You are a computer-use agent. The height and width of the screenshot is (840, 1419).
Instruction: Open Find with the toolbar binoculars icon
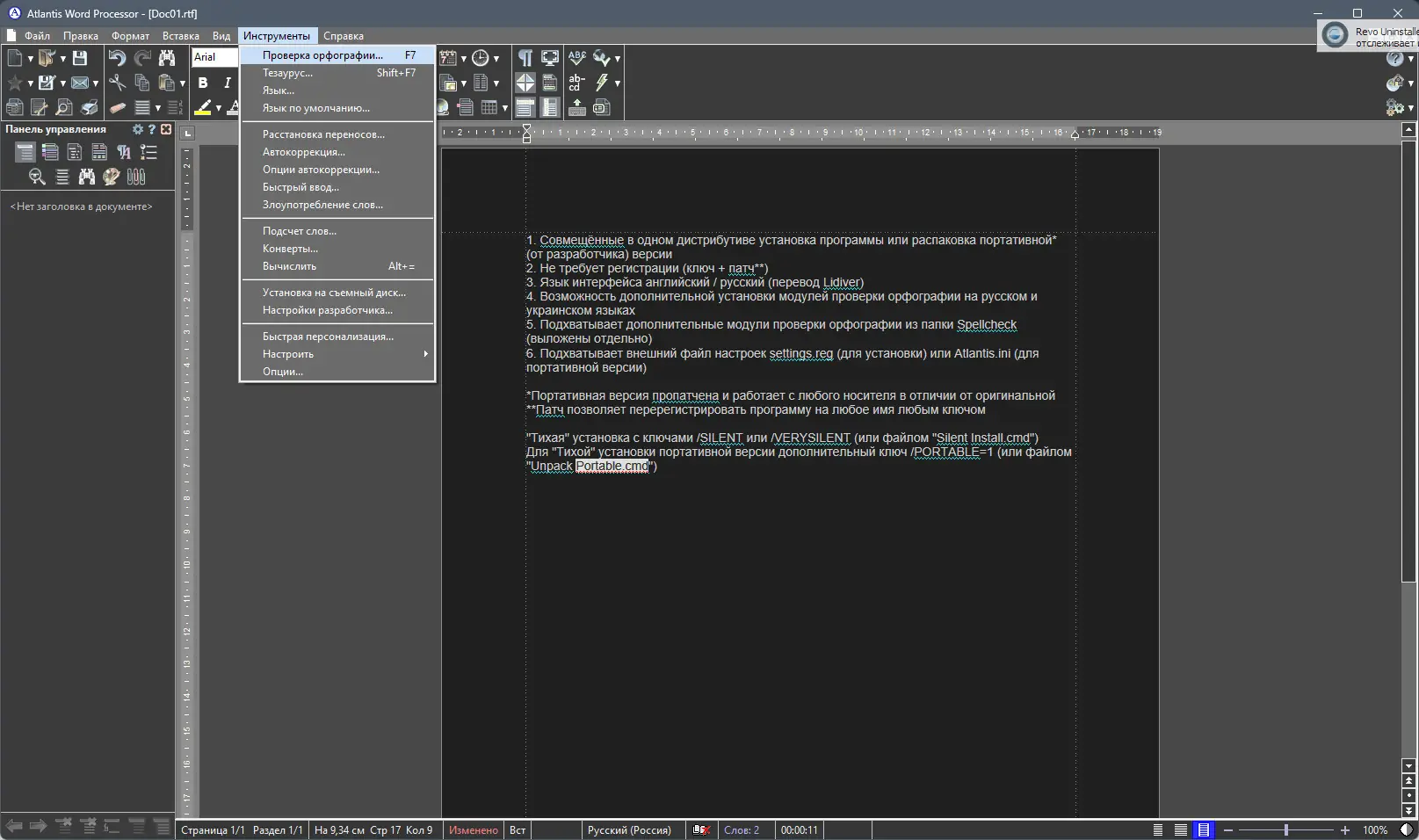click(x=167, y=58)
